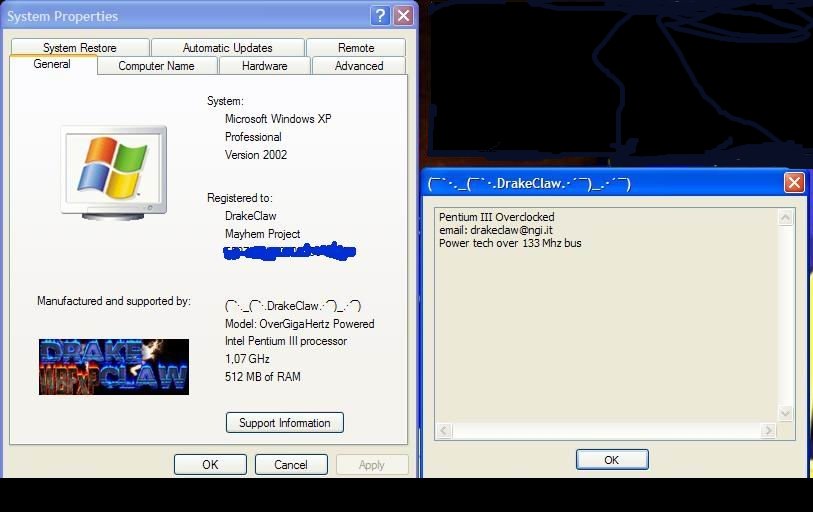Open the Remote tab
The height and width of the screenshot is (512, 813).
coord(356,48)
